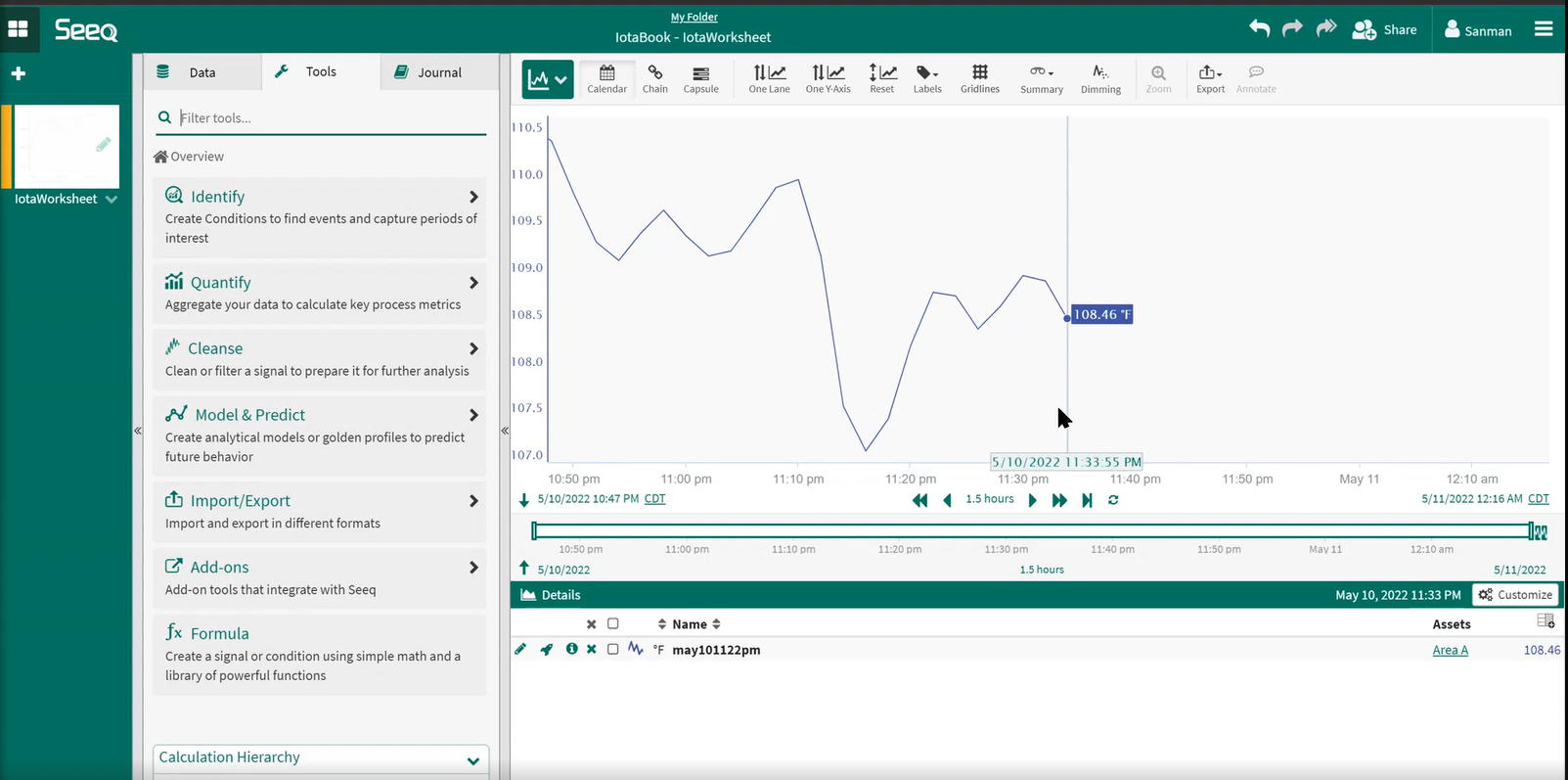
Task: Expand the Calculation Hierarchy panel
Action: click(473, 760)
